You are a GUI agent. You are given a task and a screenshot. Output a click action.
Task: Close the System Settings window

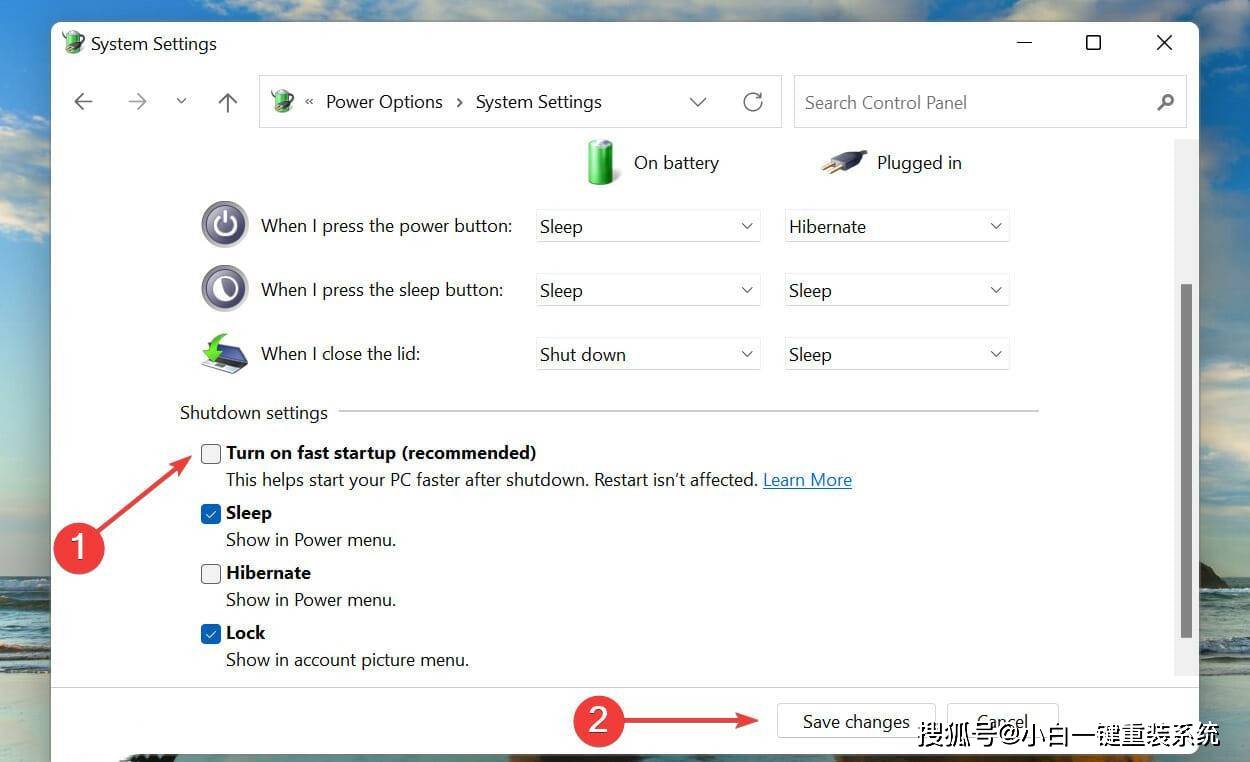click(x=1164, y=43)
